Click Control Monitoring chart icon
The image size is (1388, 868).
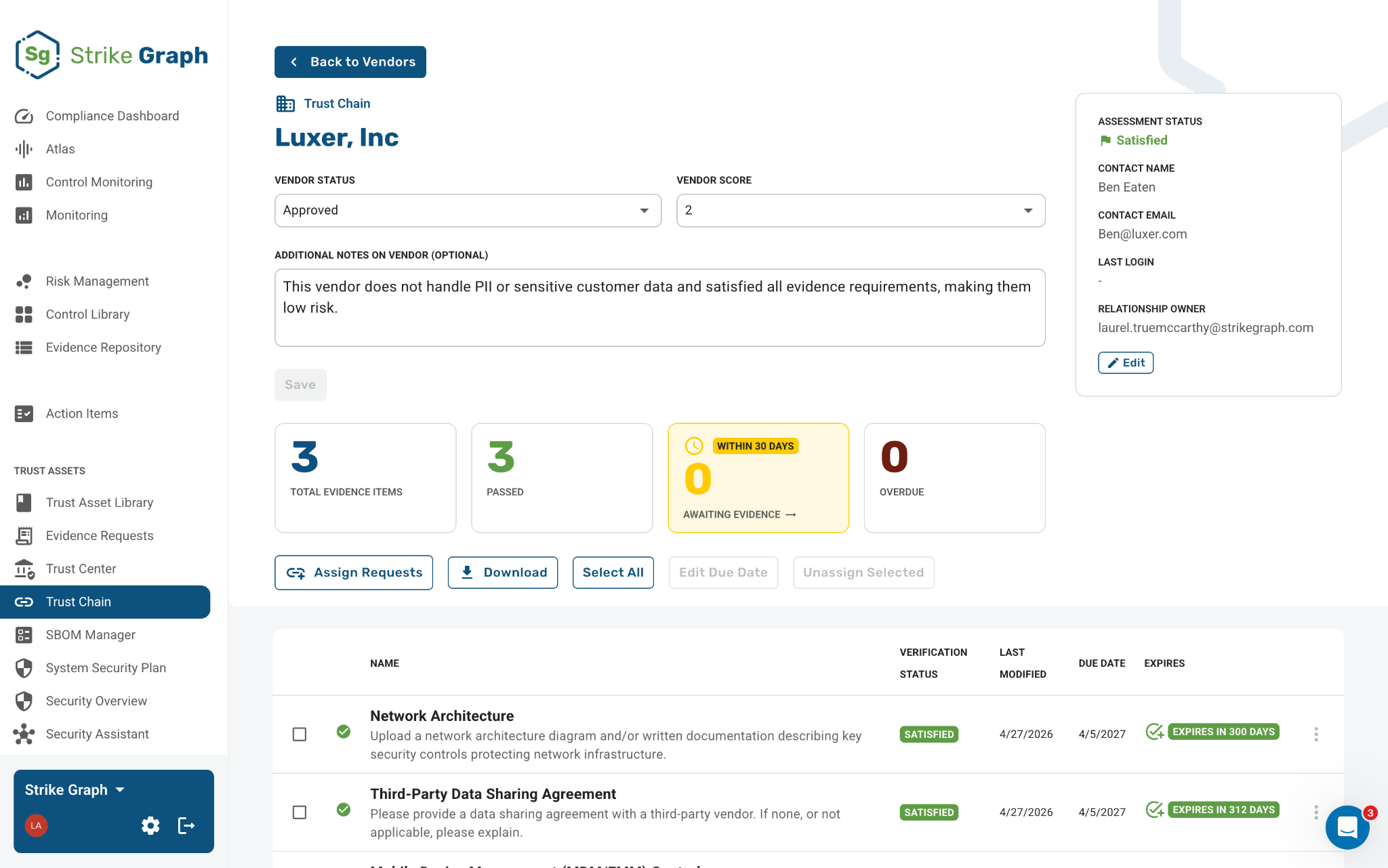pyautogui.click(x=24, y=182)
